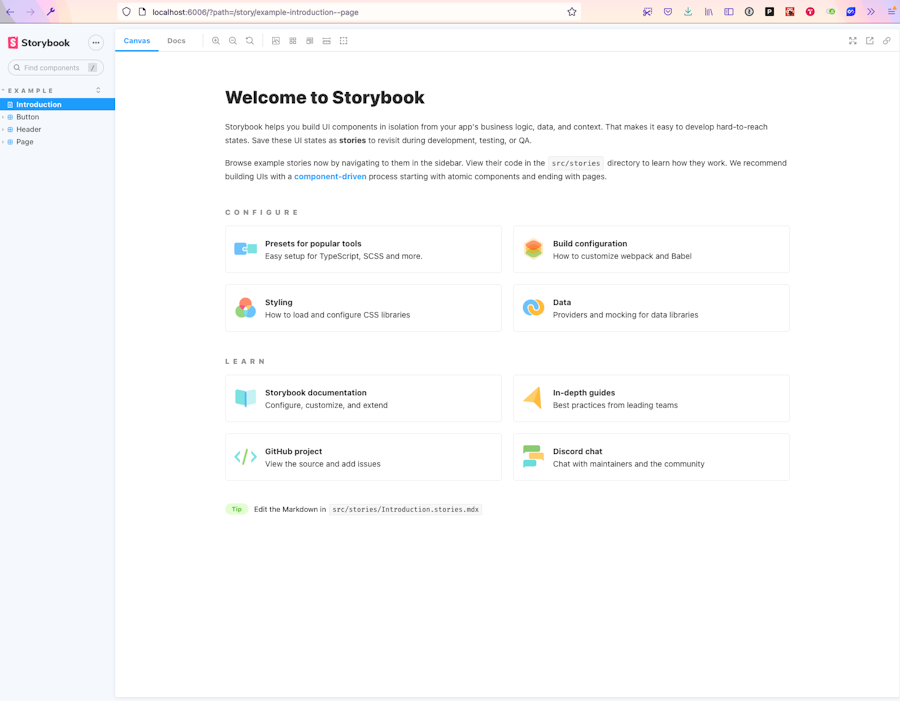Open canvas in new tab

[870, 41]
